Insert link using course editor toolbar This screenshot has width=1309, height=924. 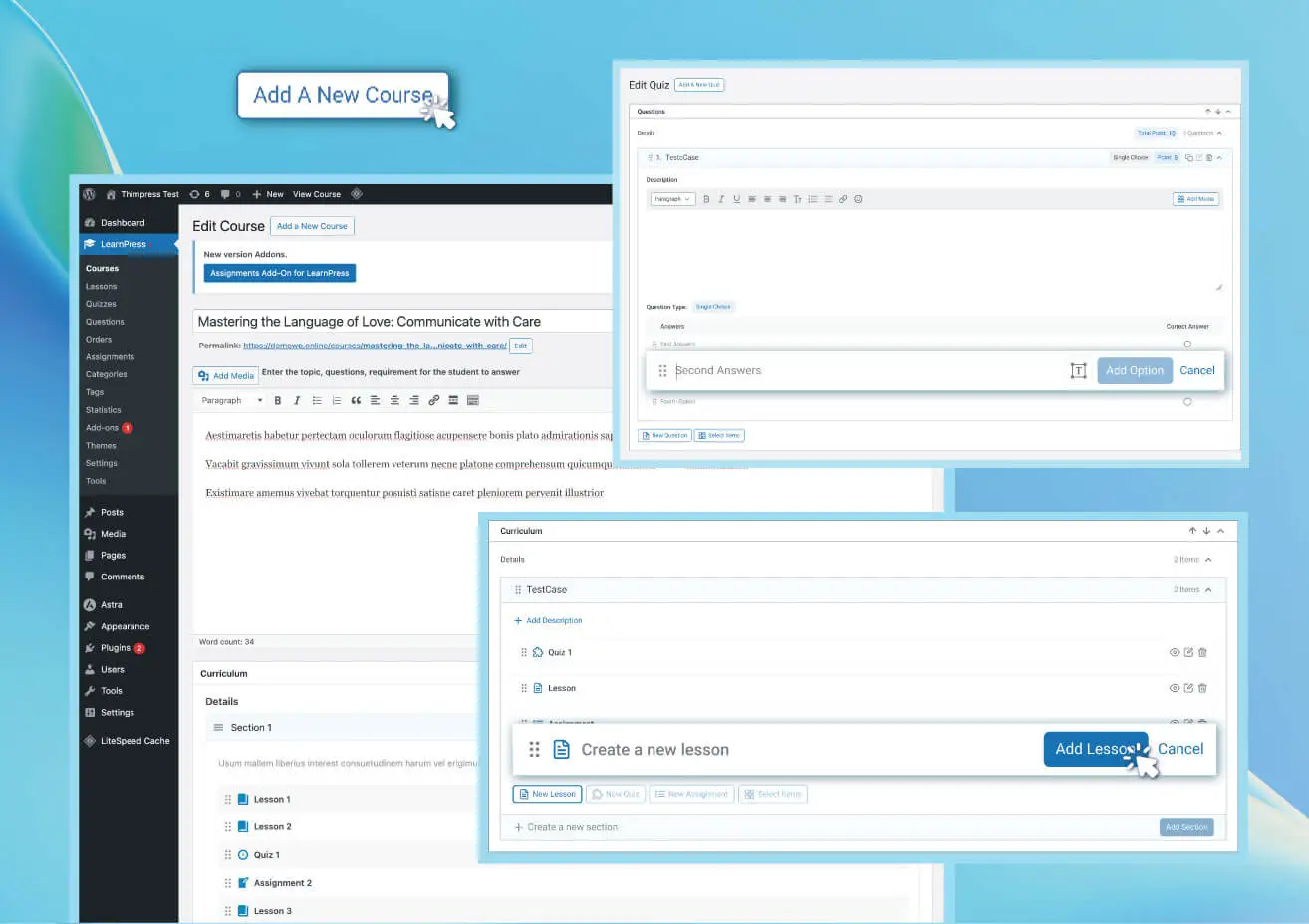coord(433,400)
